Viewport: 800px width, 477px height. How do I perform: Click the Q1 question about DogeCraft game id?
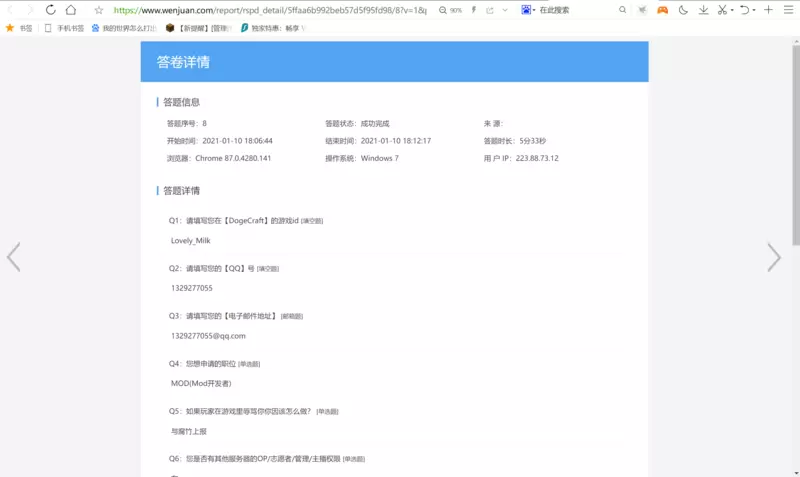coord(246,220)
